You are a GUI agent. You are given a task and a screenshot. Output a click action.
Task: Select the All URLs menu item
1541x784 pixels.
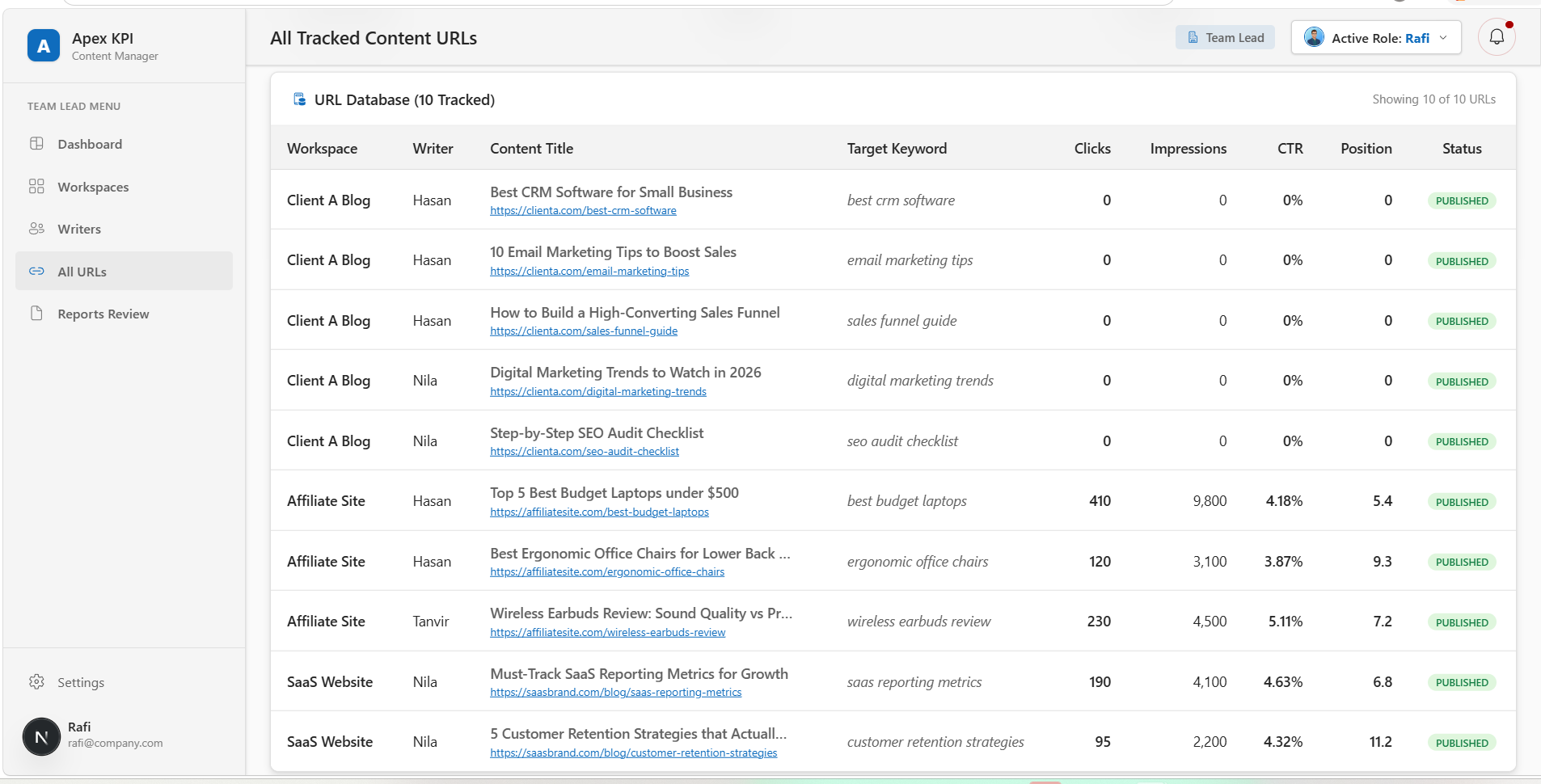point(124,271)
